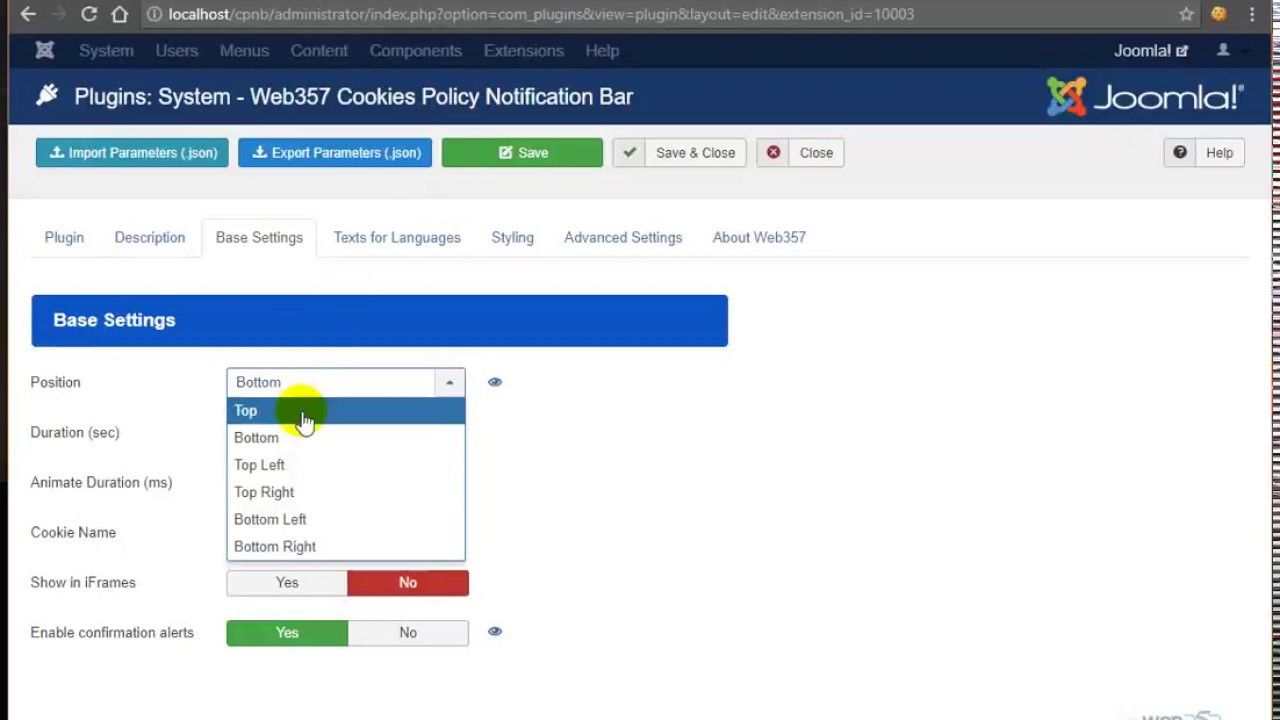Click the browser forward arrow
Screen dimensions: 1280x720
click(57, 14)
